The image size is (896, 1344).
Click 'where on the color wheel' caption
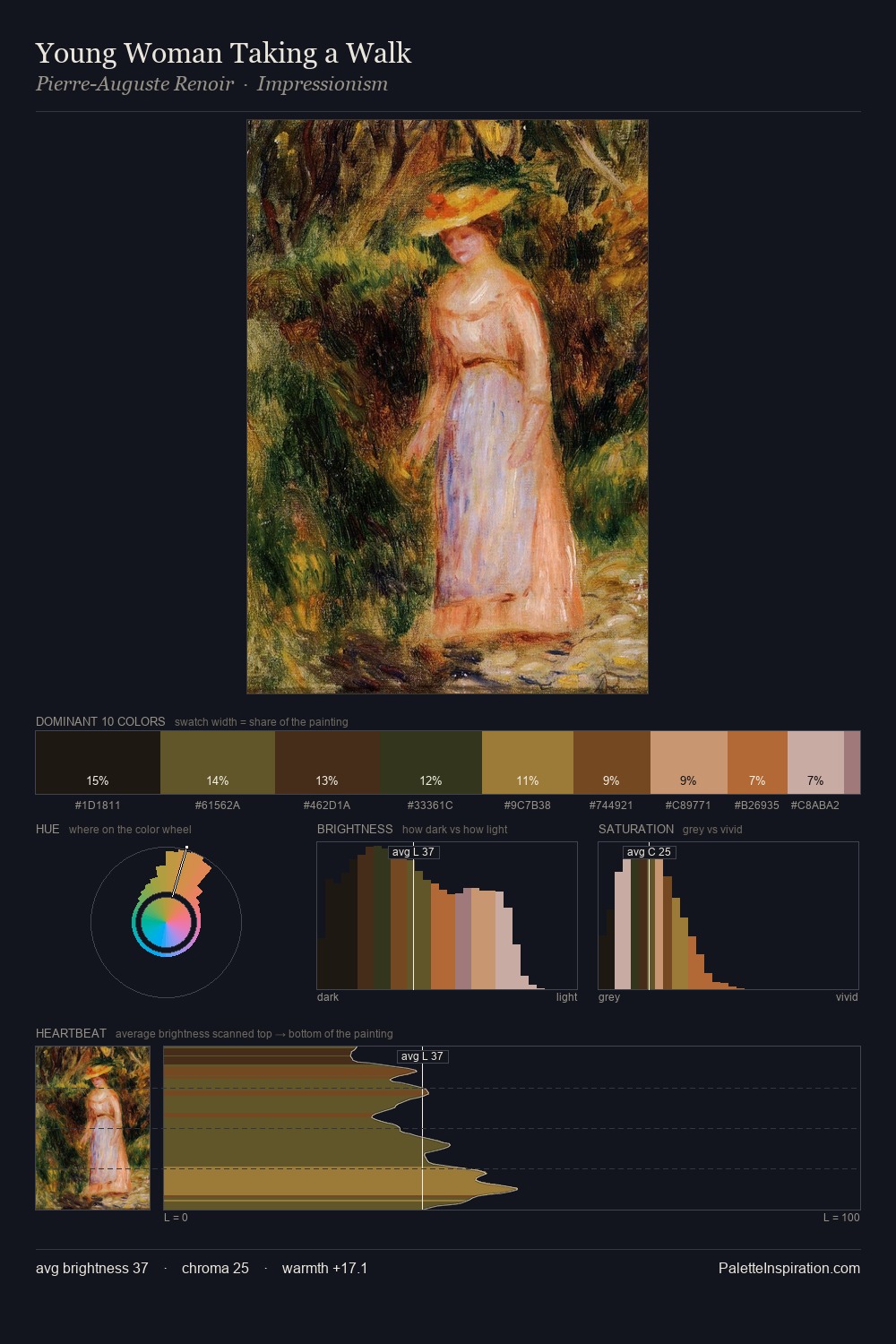[x=130, y=830]
